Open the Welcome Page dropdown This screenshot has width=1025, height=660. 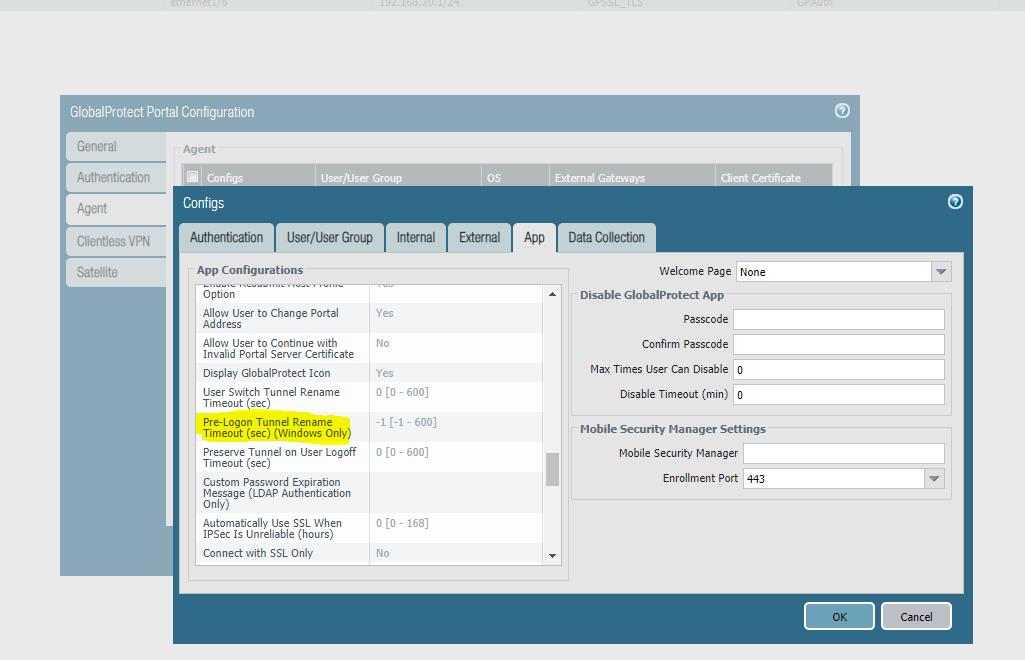tap(941, 272)
